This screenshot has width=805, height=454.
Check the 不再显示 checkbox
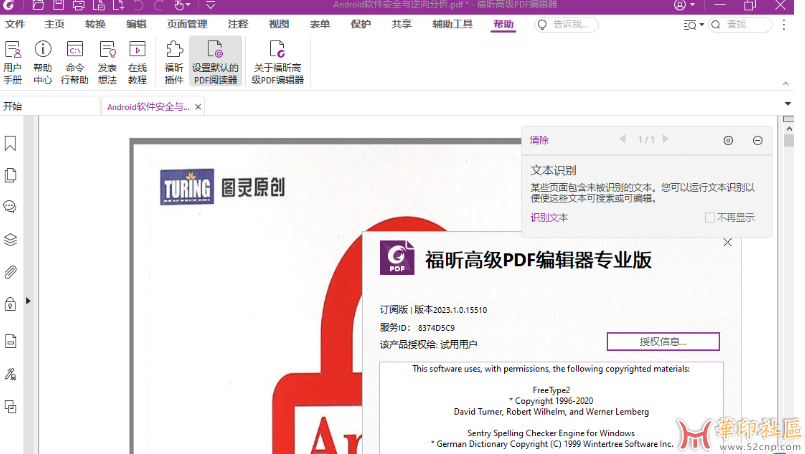coord(710,218)
